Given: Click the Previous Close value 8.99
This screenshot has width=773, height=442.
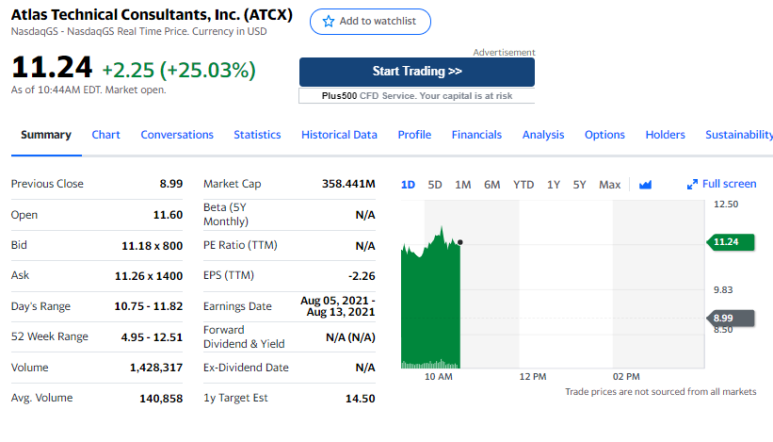Looking at the screenshot, I should point(171,184).
